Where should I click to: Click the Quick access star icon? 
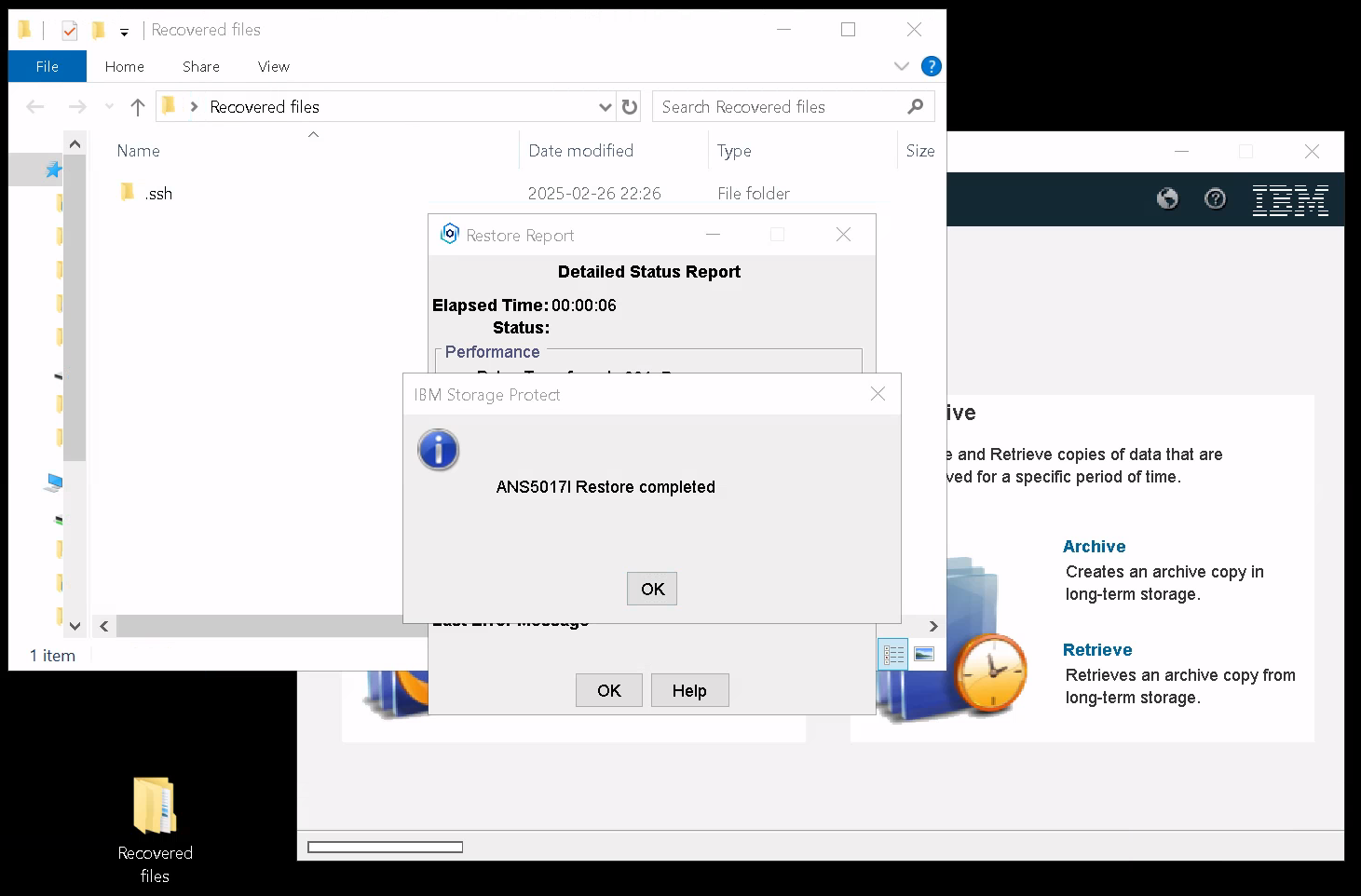coord(54,170)
